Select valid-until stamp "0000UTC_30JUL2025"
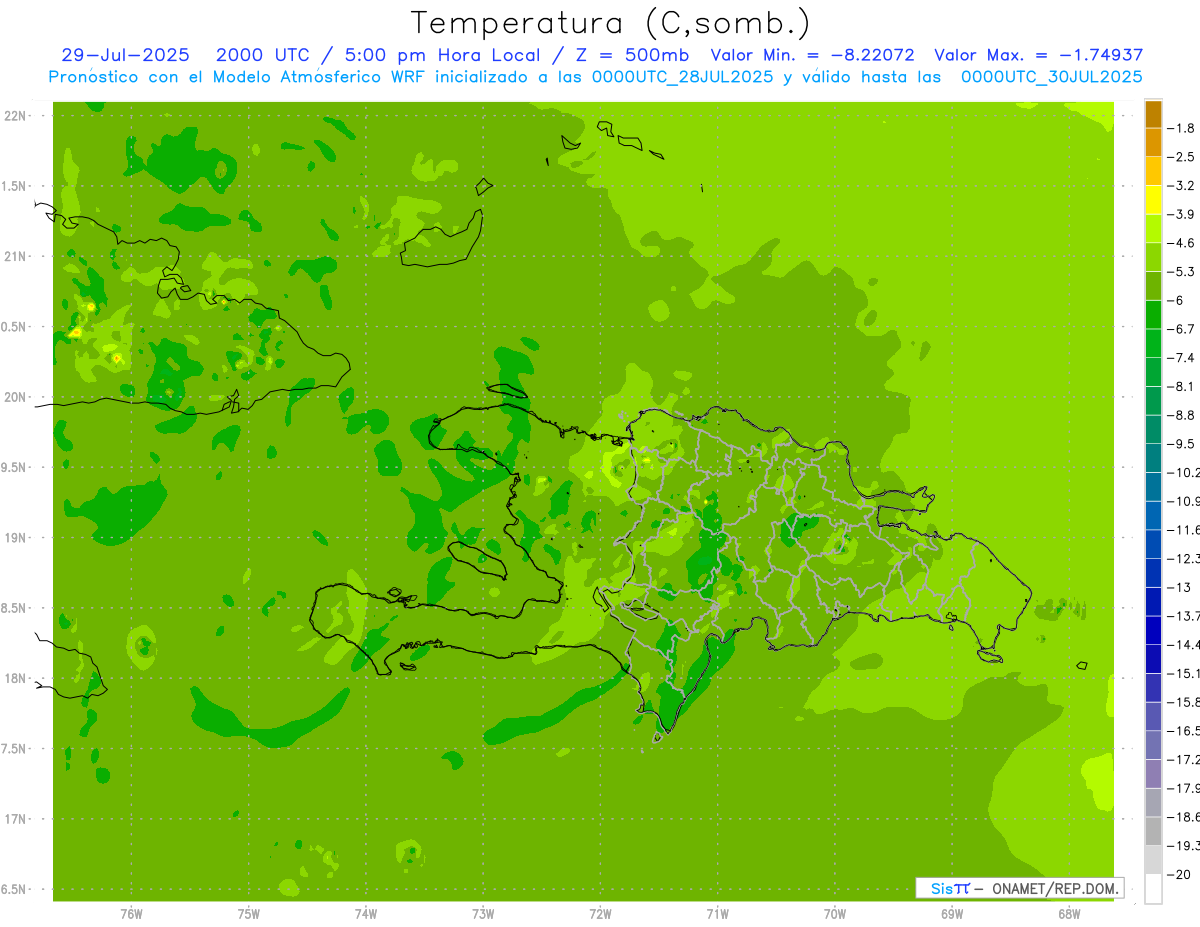 click(x=1052, y=76)
